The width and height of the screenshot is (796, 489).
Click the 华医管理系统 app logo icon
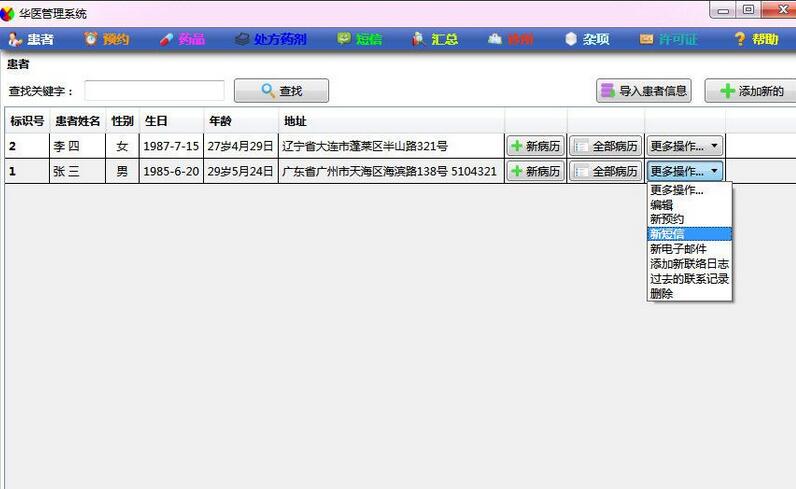pyautogui.click(x=7, y=13)
